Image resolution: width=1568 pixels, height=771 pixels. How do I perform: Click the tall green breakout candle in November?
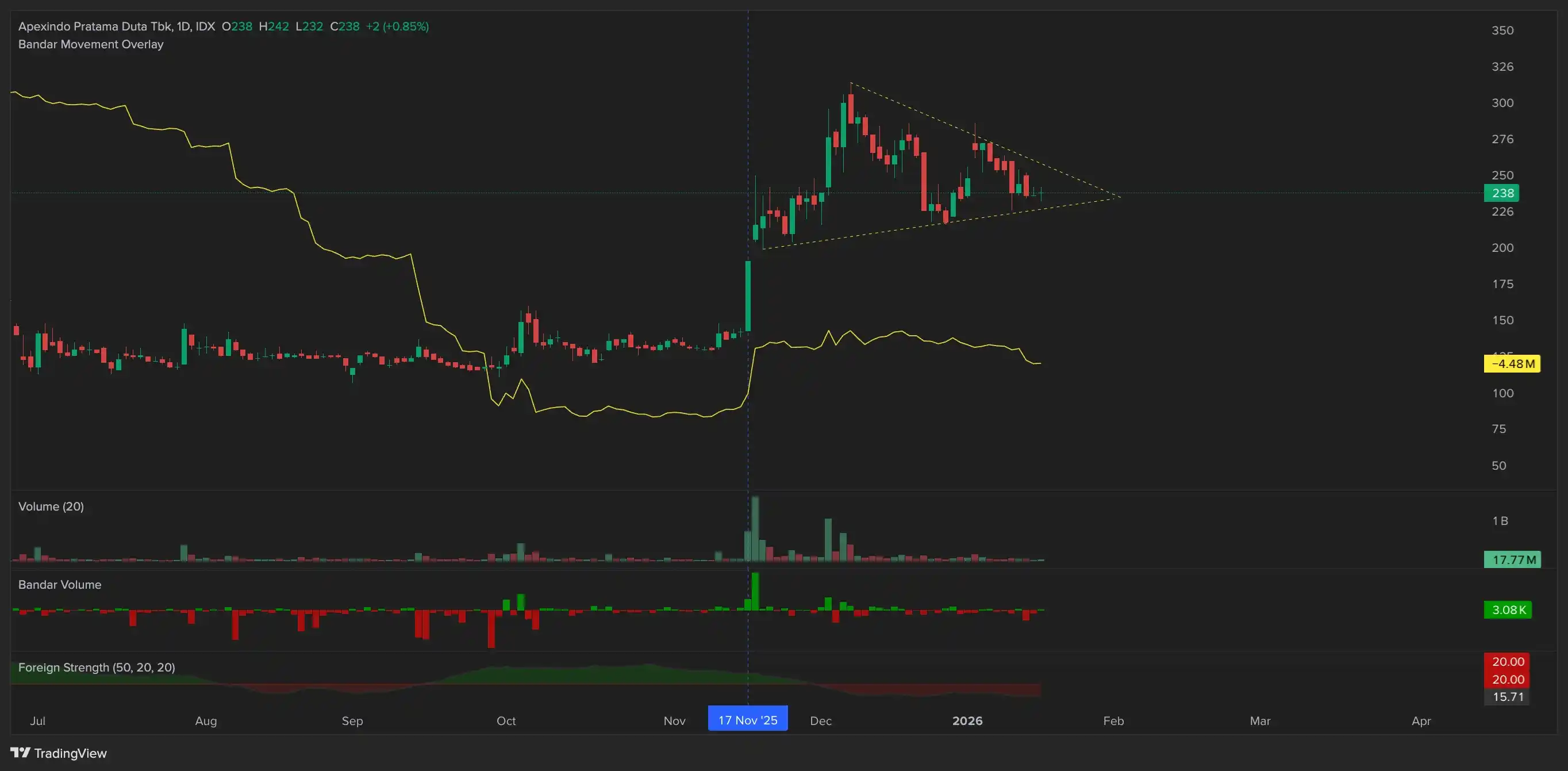click(748, 297)
